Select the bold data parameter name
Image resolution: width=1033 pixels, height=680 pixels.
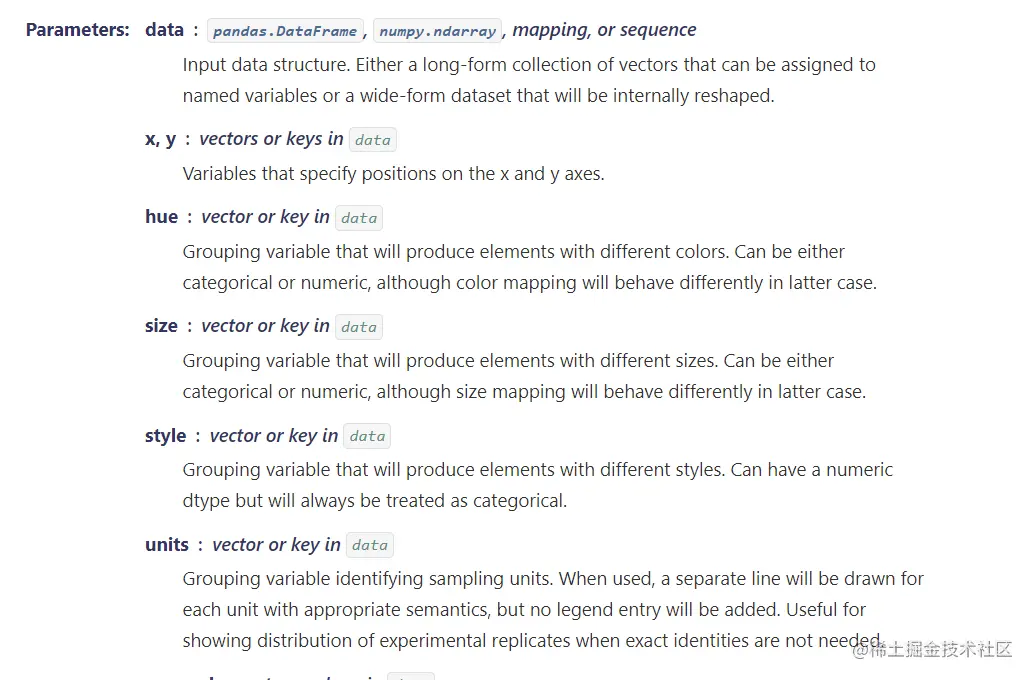164,30
